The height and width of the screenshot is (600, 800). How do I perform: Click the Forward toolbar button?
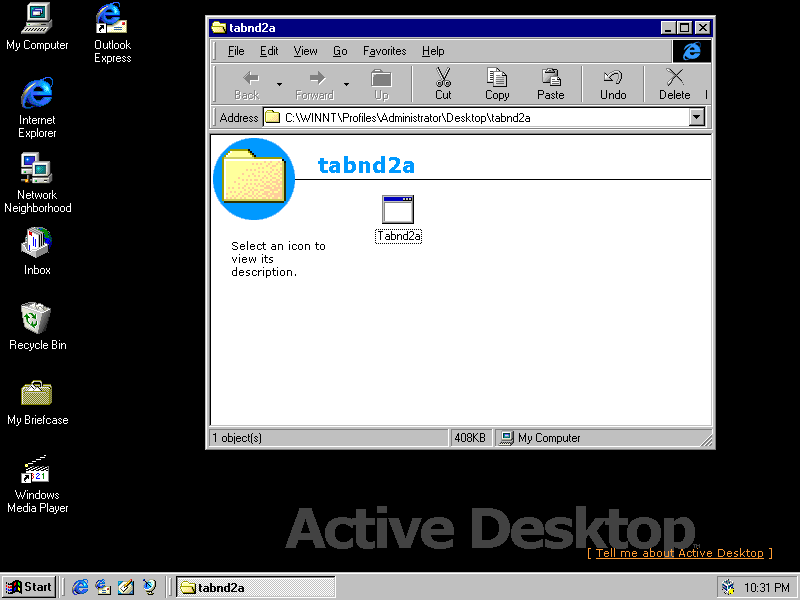(315, 85)
